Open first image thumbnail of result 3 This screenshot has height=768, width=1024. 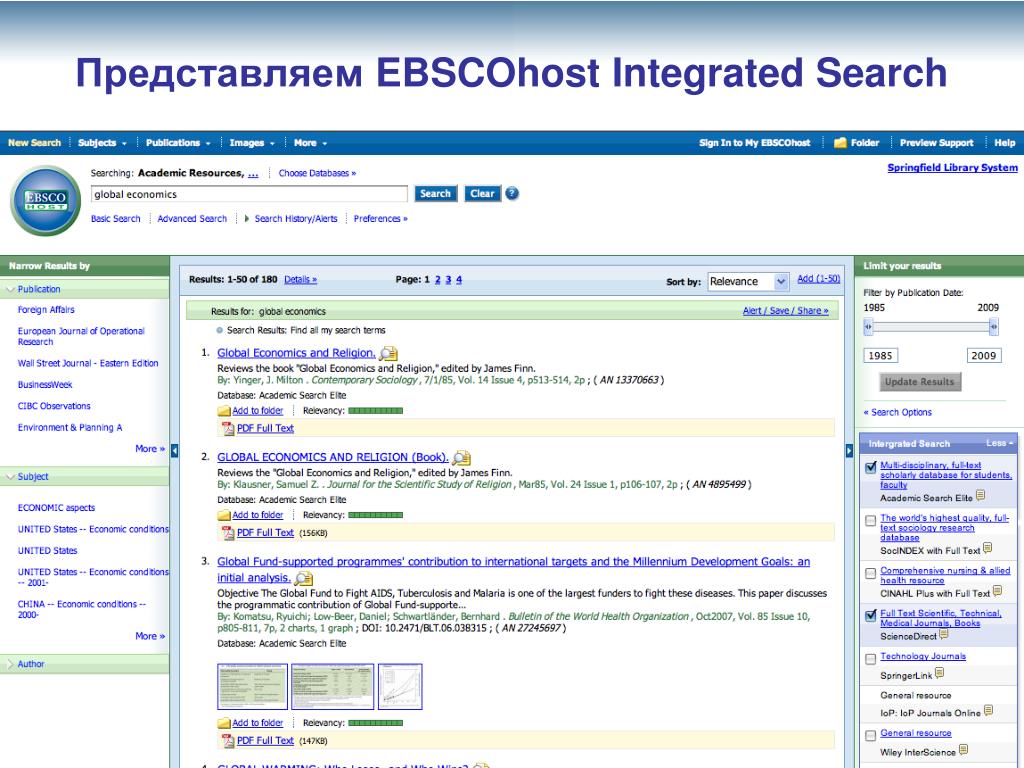click(x=252, y=686)
